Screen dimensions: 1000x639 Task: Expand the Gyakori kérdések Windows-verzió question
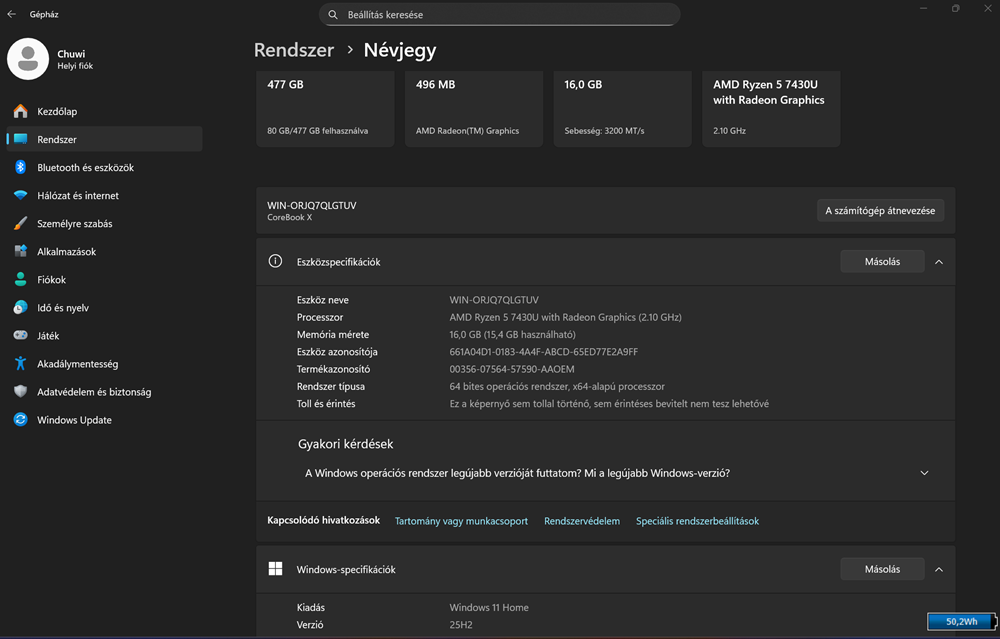[x=923, y=473]
